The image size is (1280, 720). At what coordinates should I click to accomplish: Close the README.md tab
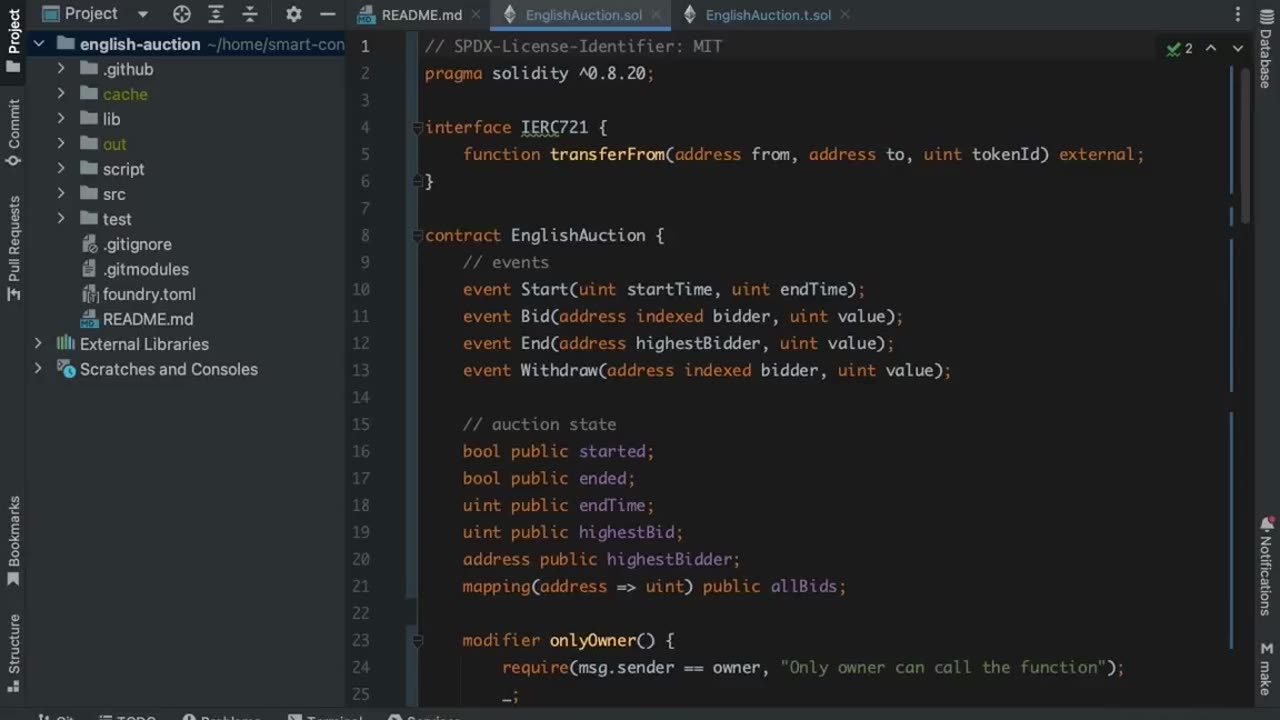(x=476, y=15)
